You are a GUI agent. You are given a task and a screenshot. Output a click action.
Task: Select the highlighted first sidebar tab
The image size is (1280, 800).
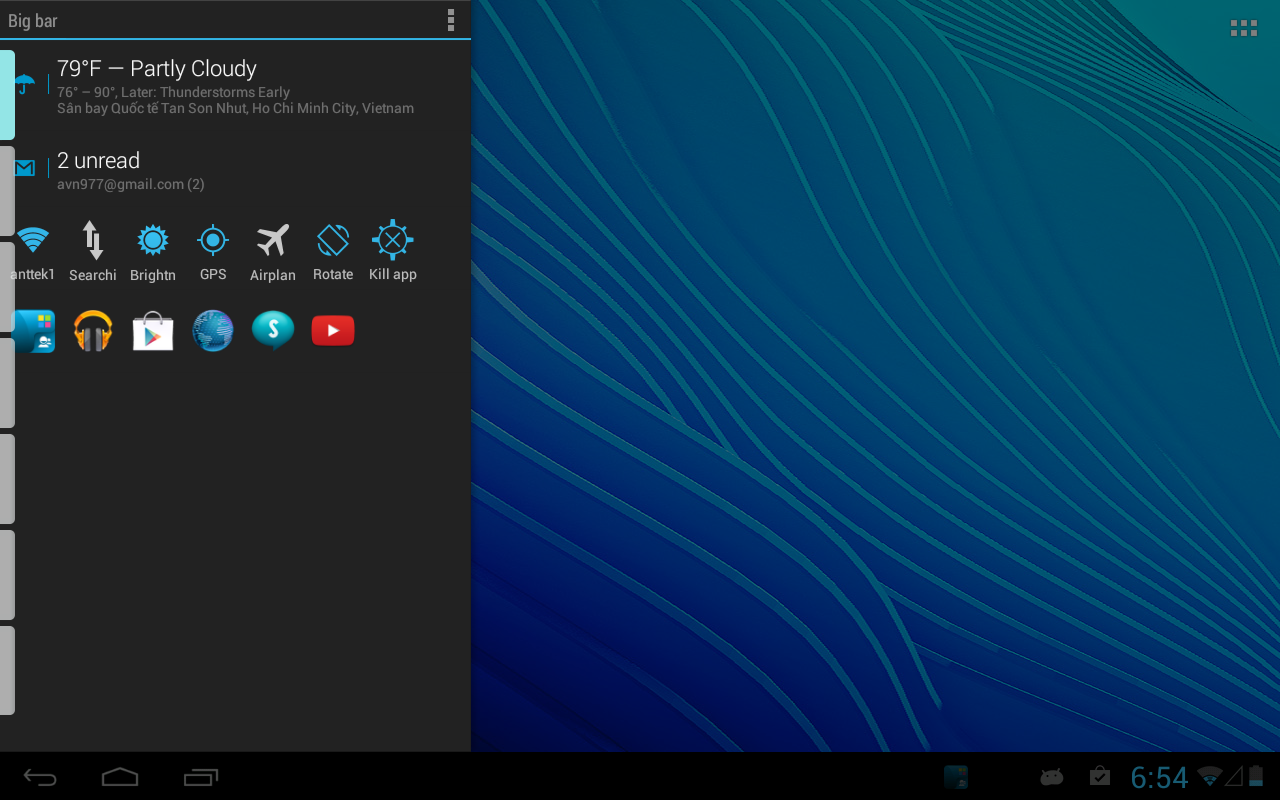[x=7, y=95]
